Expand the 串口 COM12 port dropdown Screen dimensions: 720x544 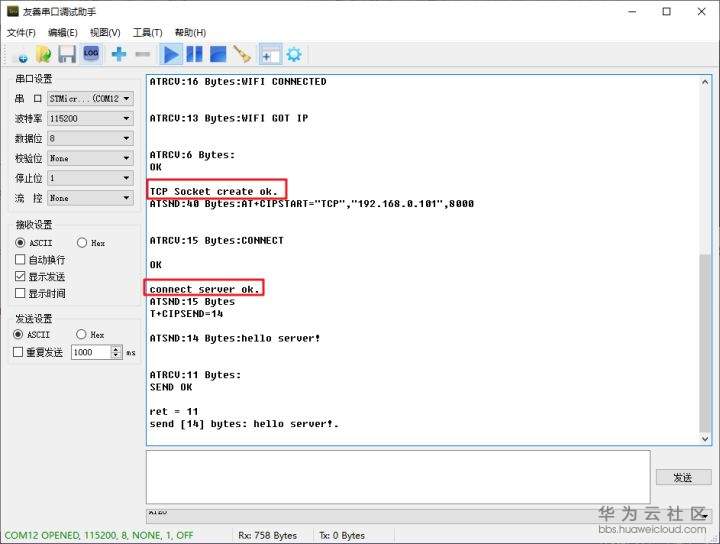tap(90, 99)
